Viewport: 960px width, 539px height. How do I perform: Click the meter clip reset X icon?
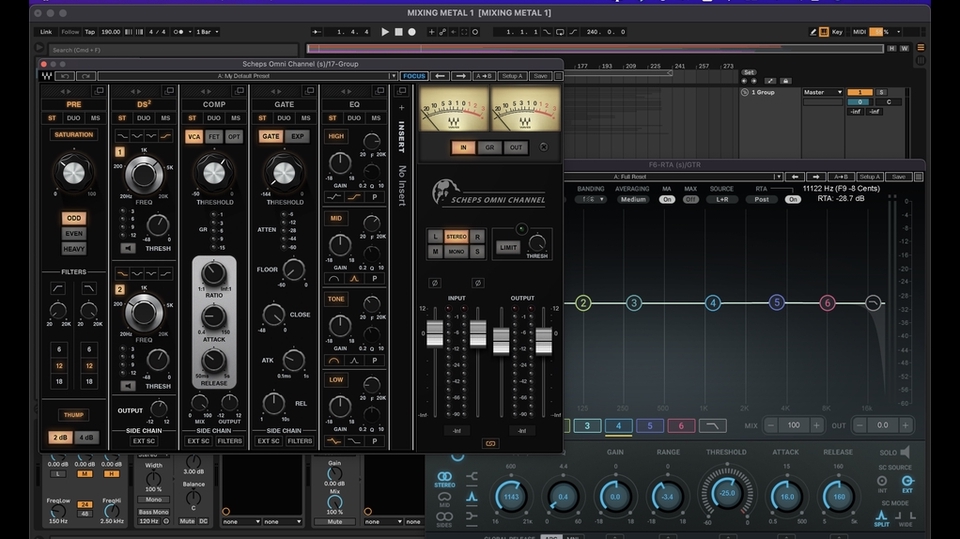tap(544, 148)
